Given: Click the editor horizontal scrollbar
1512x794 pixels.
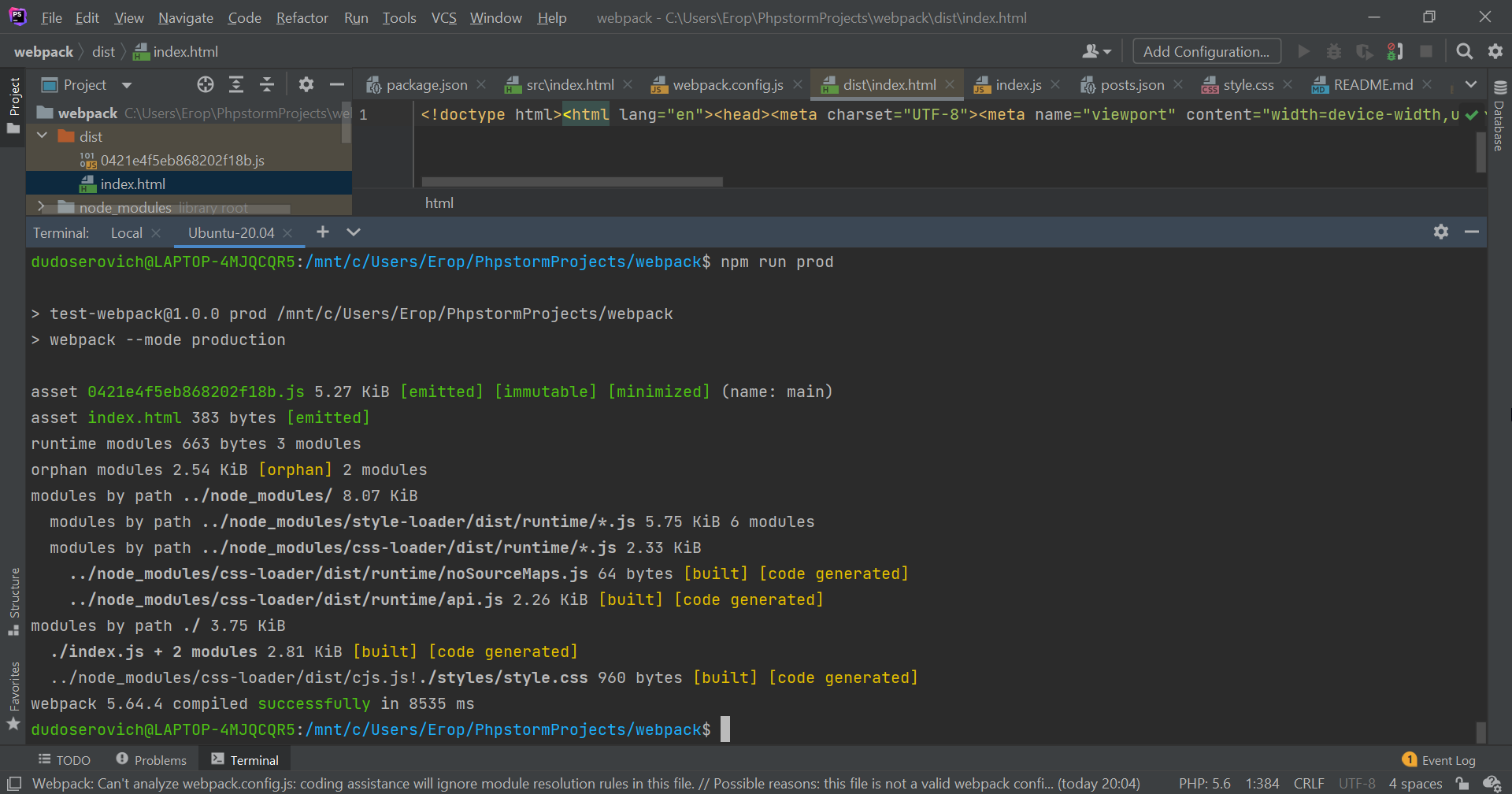Looking at the screenshot, I should pos(573,182).
